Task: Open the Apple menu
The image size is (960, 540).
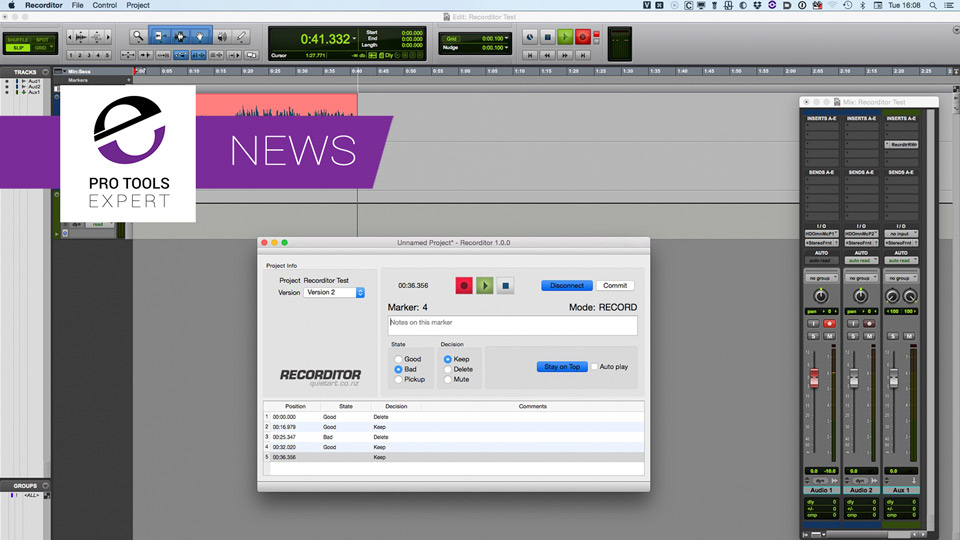Action: coord(11,5)
